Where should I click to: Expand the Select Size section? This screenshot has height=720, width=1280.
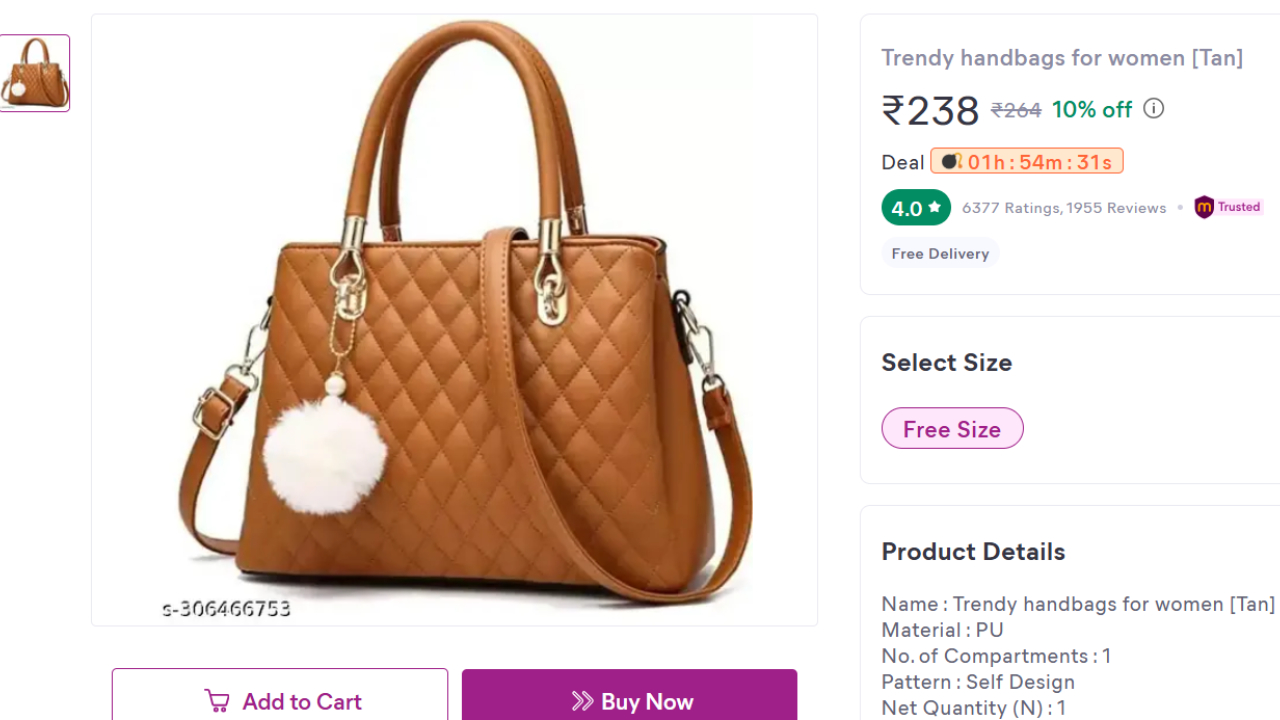point(946,362)
